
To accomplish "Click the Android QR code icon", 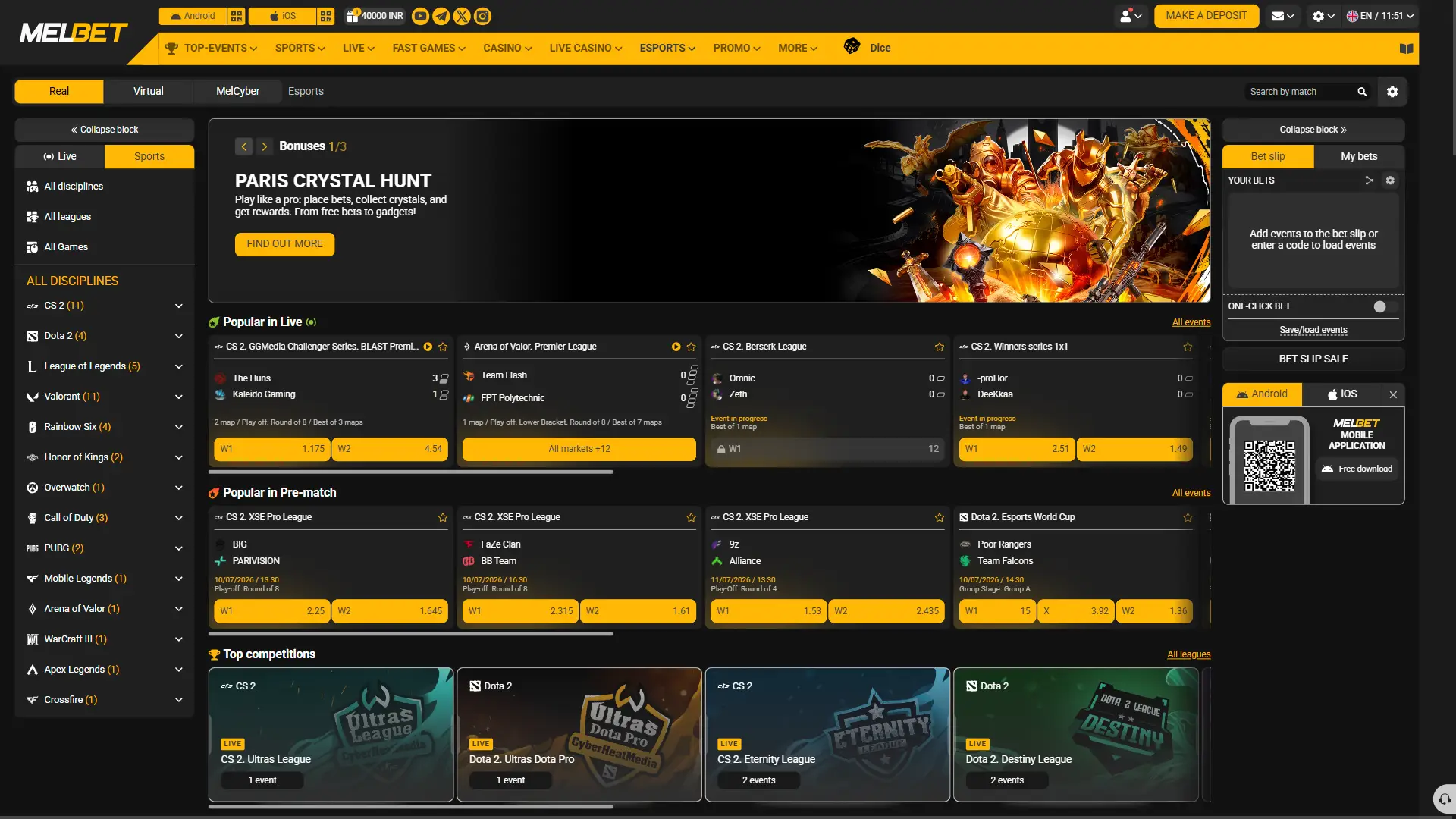I will pos(237,16).
